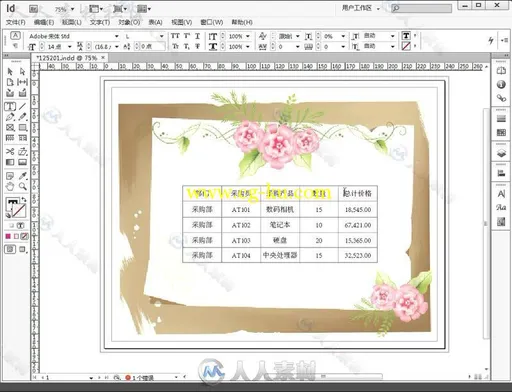Open the Swatches panel icon in right dock
The image size is (512, 392).
coord(501,133)
